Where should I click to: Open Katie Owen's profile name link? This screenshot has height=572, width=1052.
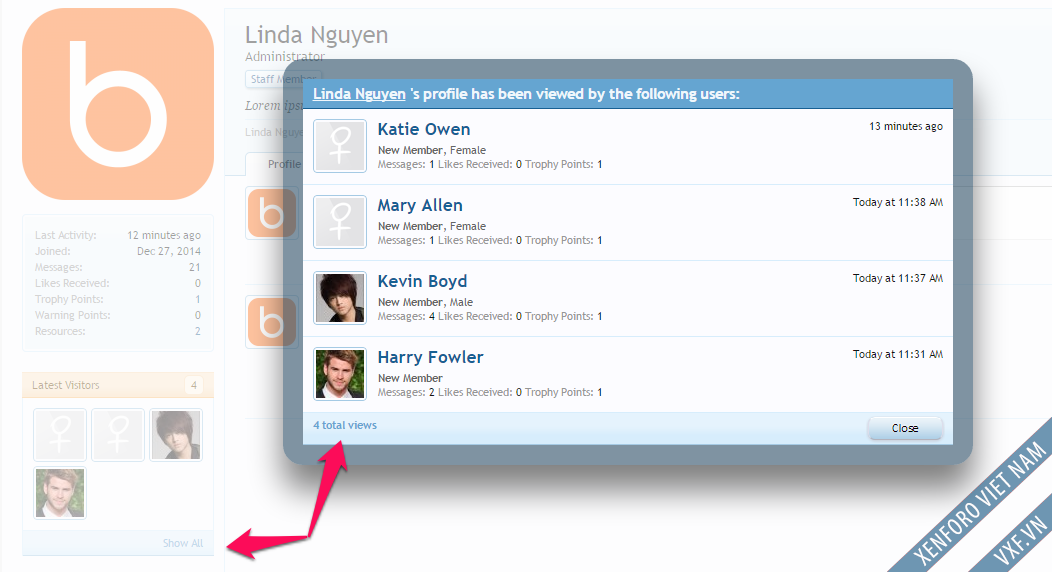423,129
